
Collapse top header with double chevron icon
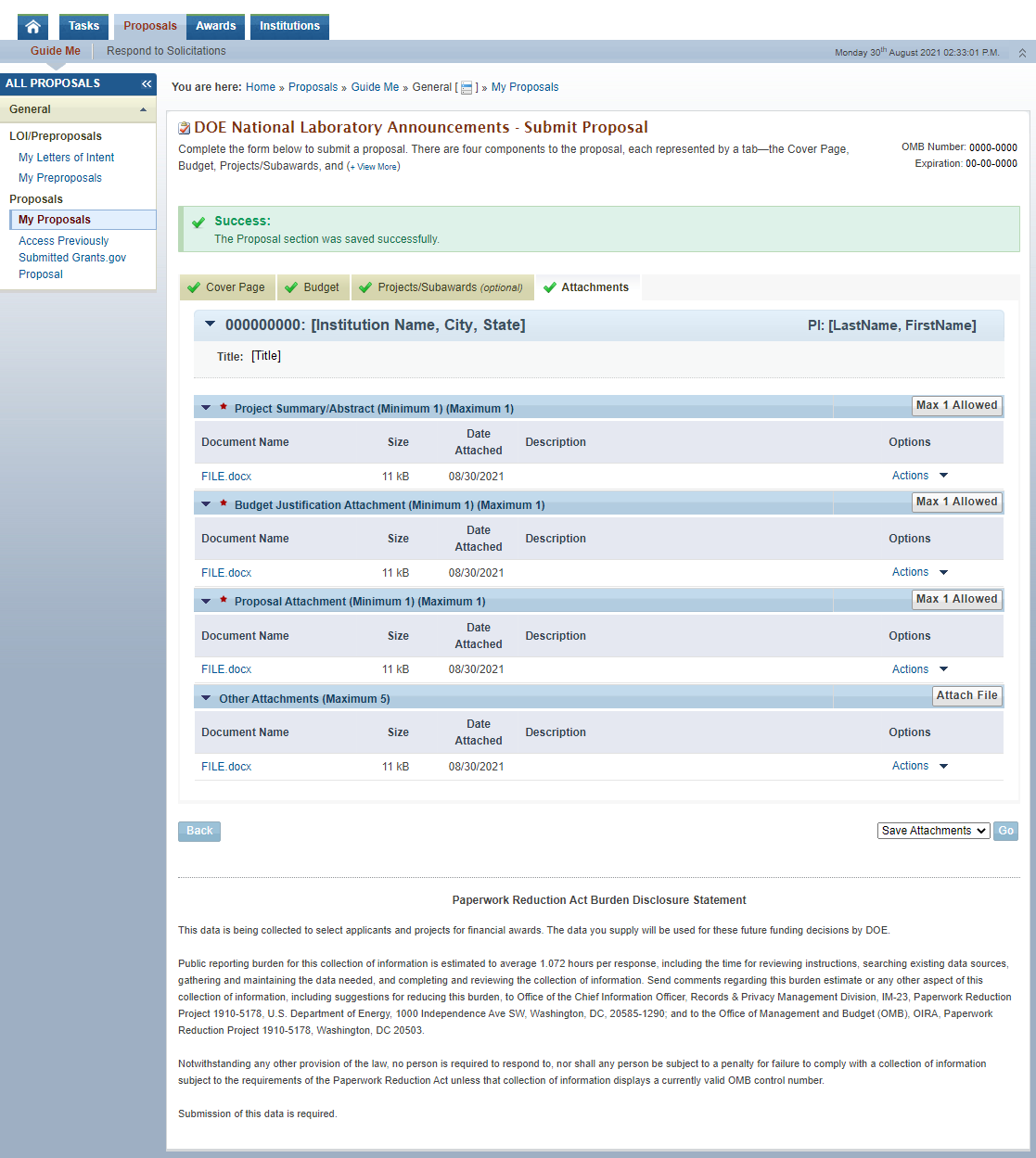point(1022,53)
